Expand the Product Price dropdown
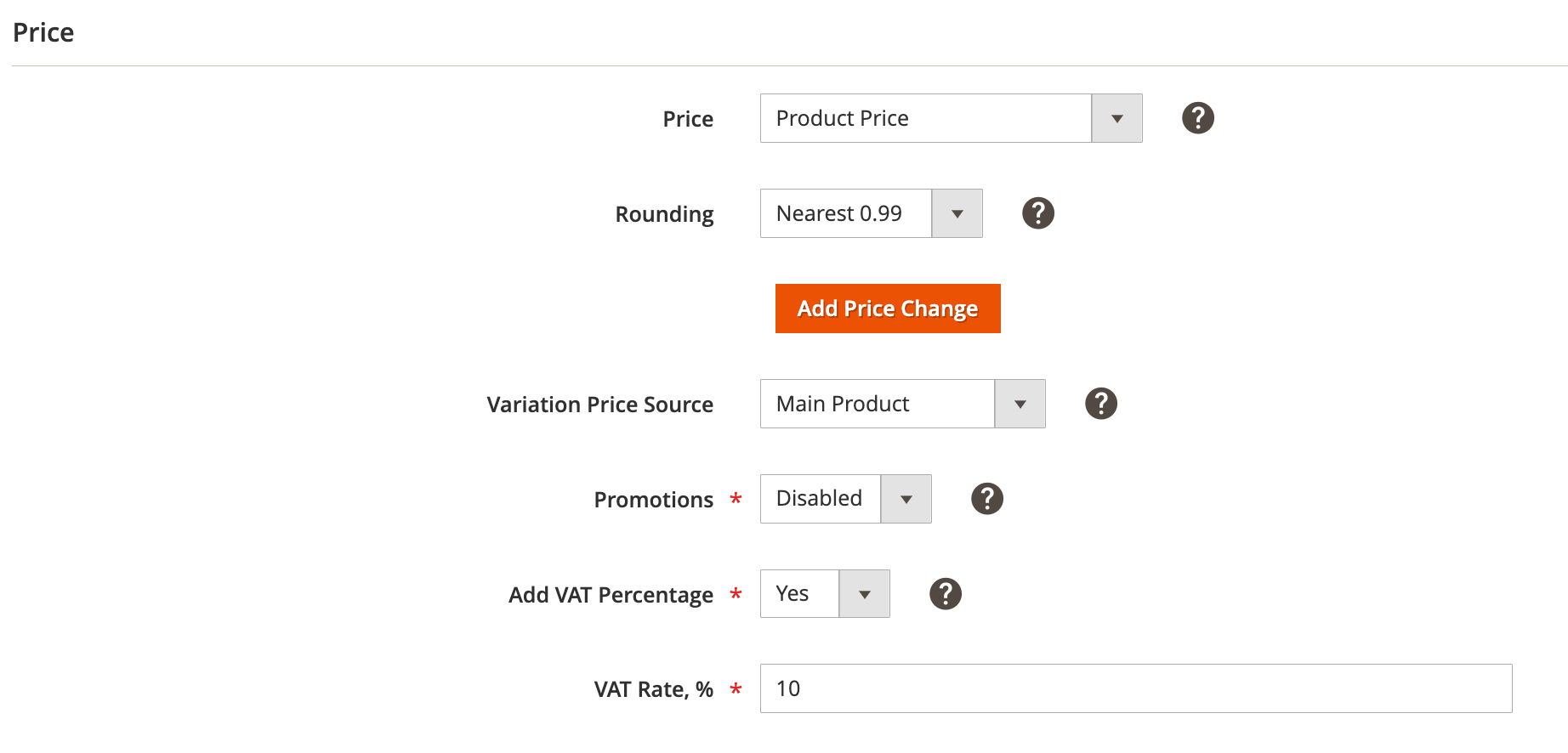 [x=925, y=118]
